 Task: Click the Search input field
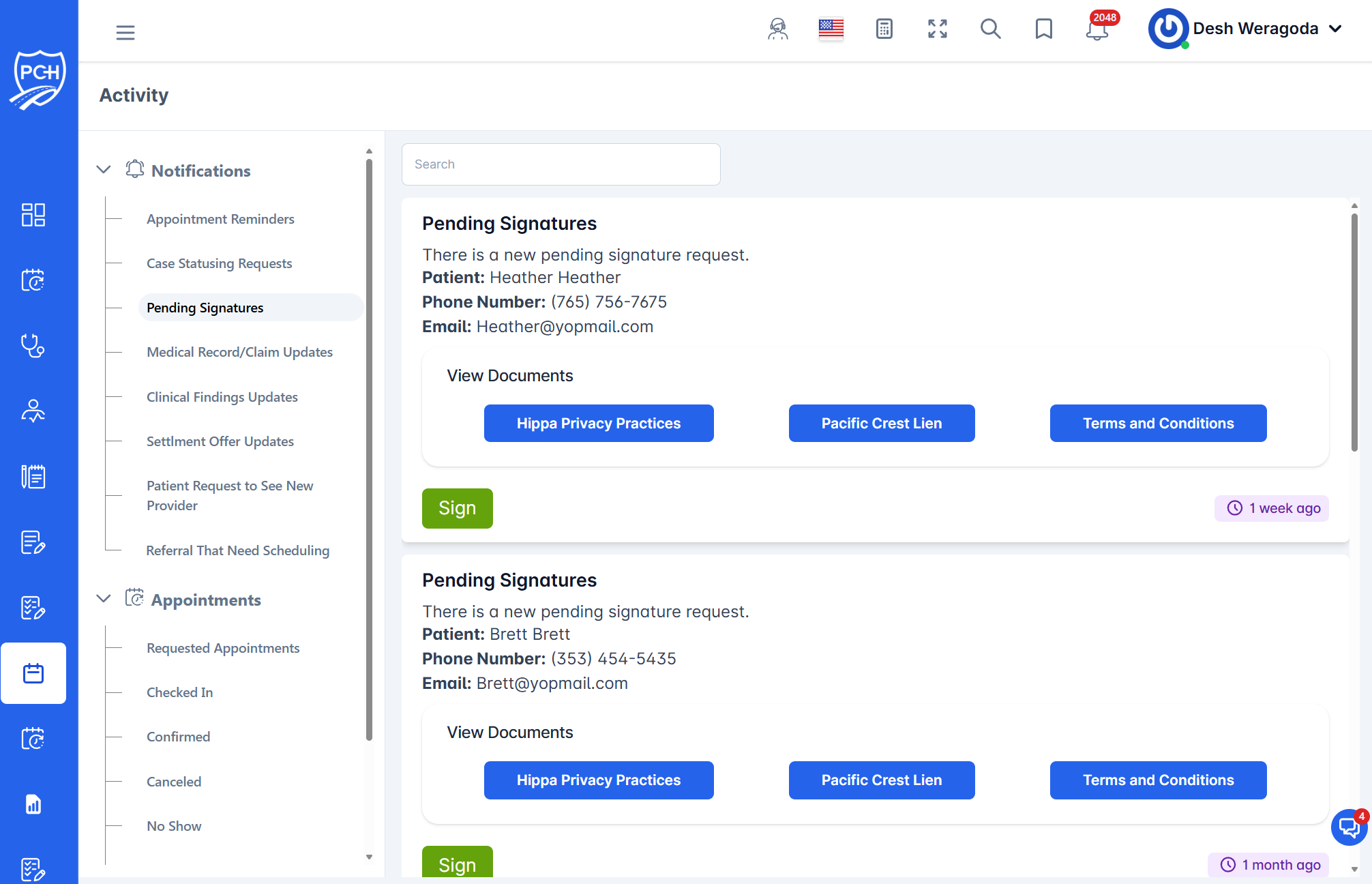click(561, 164)
